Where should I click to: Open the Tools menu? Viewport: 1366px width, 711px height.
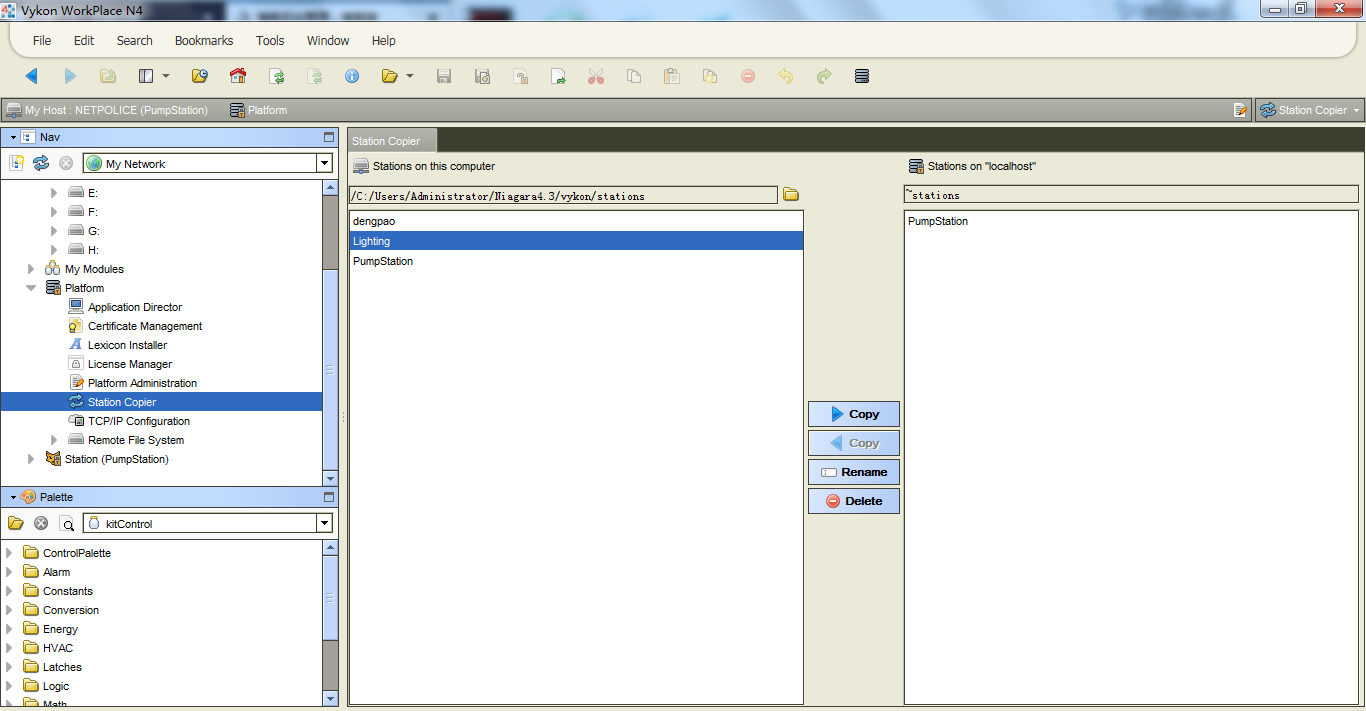click(x=269, y=41)
